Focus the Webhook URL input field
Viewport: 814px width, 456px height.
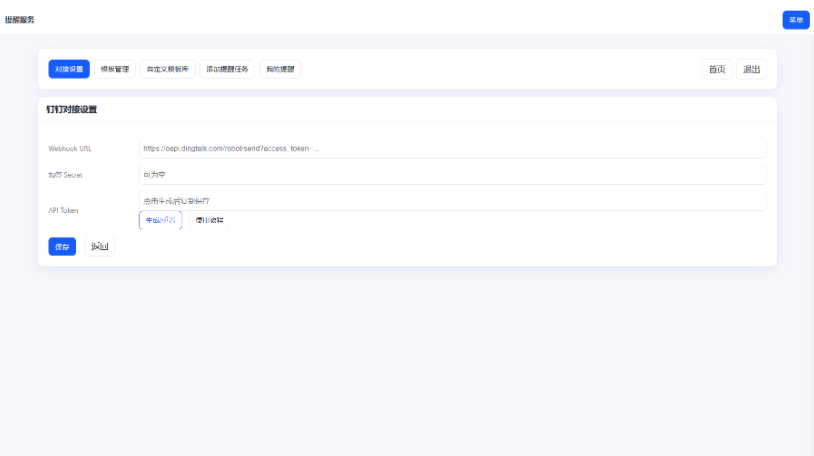pyautogui.click(x=452, y=148)
